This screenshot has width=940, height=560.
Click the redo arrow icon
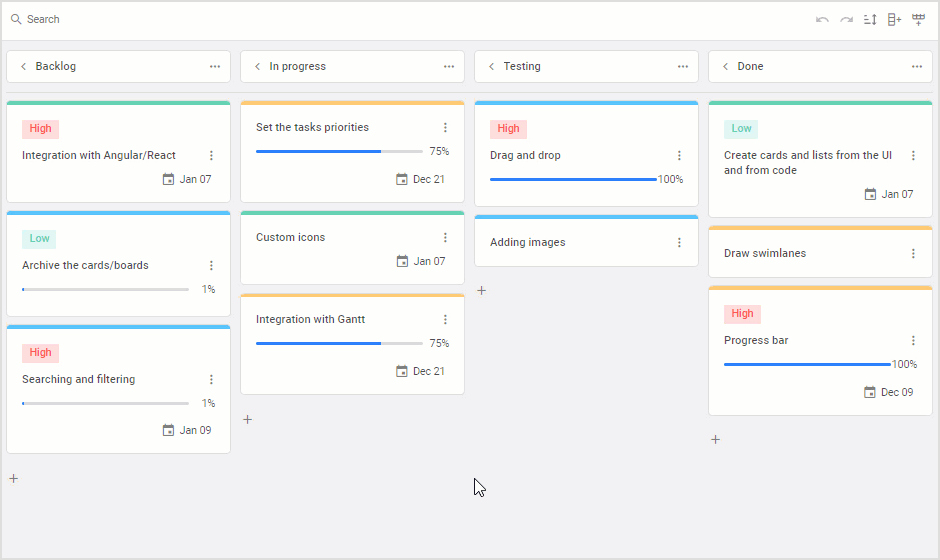pos(846,20)
